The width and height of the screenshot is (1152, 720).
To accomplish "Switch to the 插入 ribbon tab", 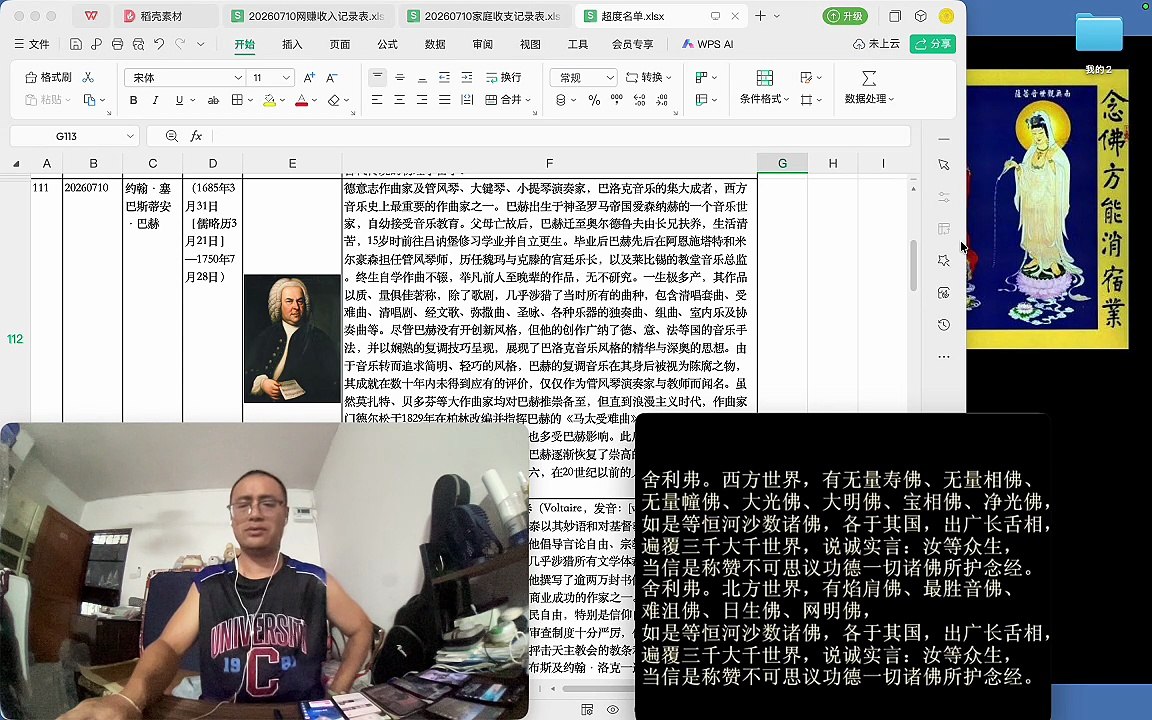I will pos(292,44).
